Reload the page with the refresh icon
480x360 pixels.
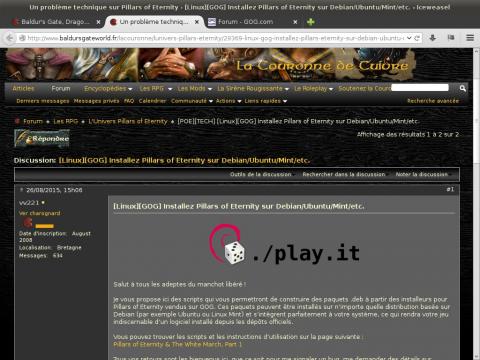tap(417, 38)
